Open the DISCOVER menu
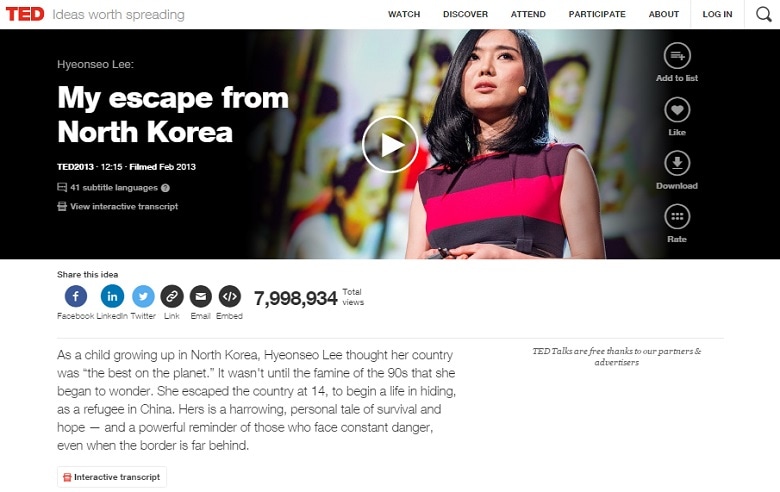This screenshot has height=492, width=780. coord(465,14)
